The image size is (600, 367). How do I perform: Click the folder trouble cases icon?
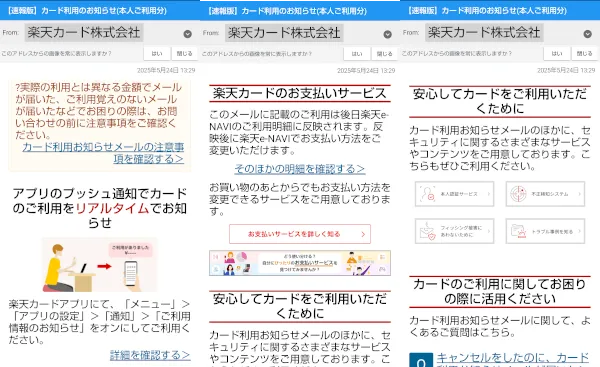(x=518, y=231)
